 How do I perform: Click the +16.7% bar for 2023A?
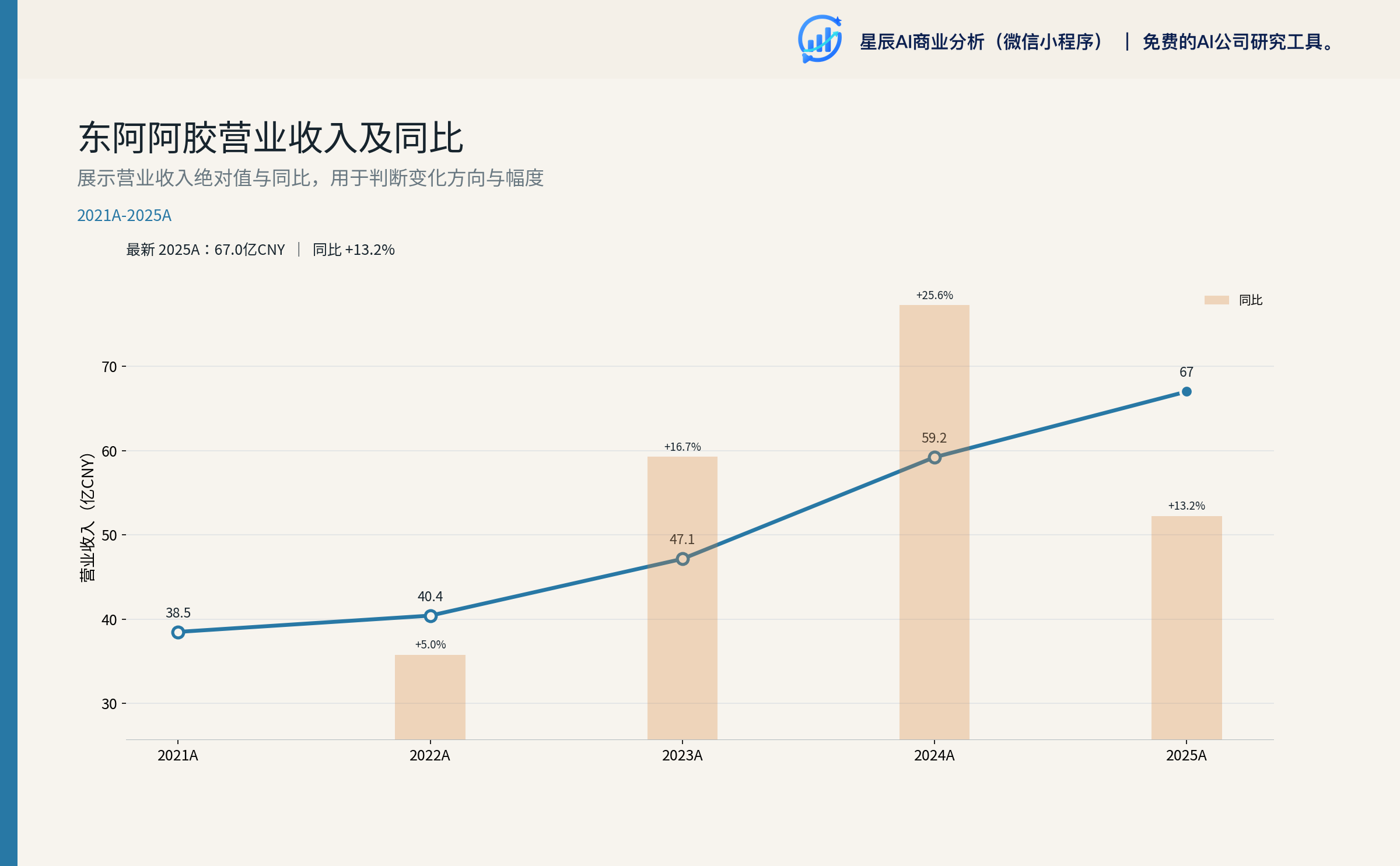click(x=682, y=598)
